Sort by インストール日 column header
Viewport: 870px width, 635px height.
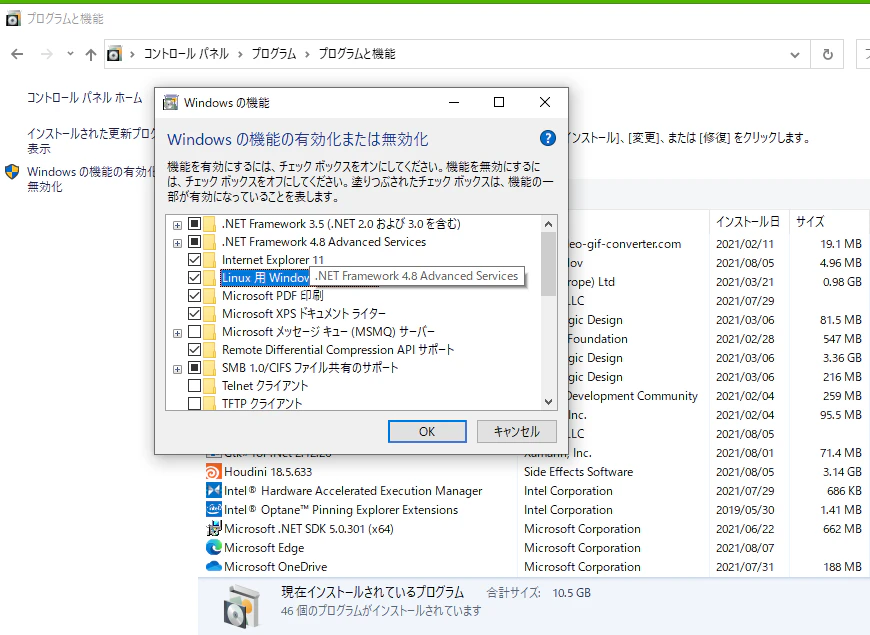click(747, 221)
